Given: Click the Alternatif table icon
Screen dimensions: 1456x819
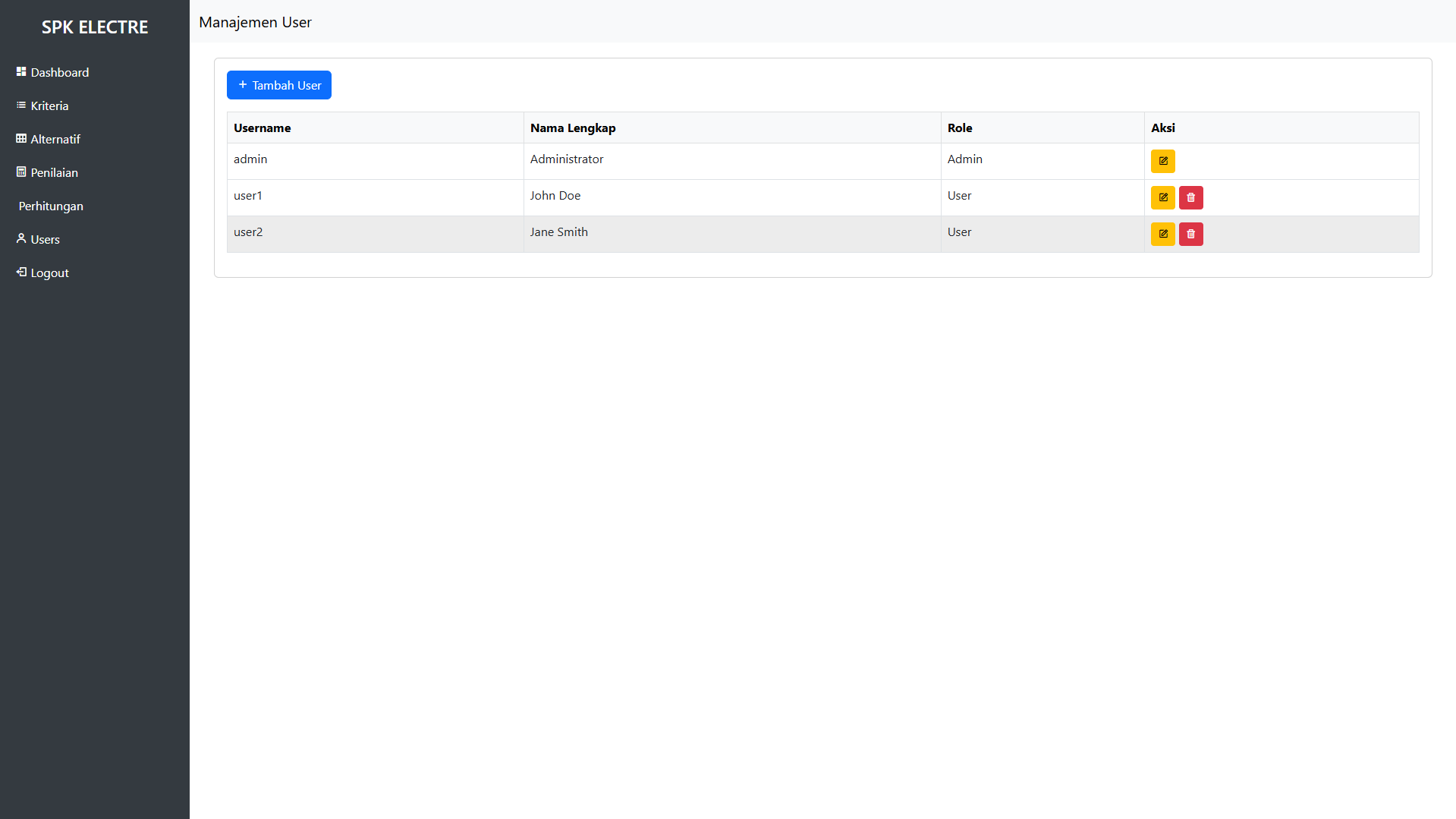Looking at the screenshot, I should tap(21, 138).
